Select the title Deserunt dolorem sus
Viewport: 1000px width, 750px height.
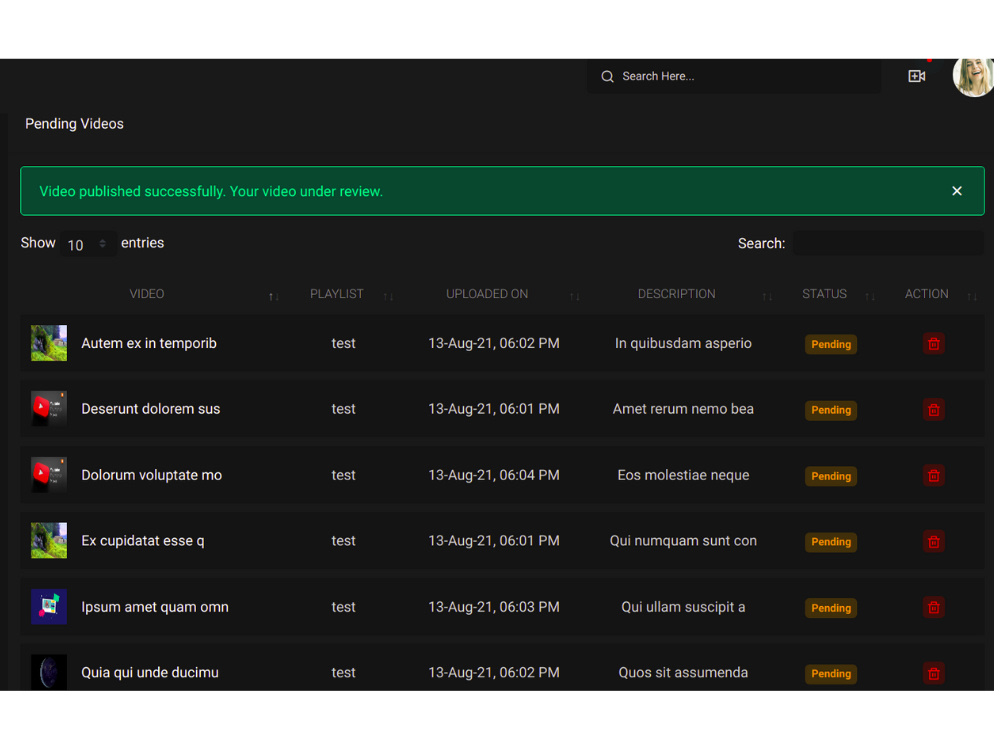[x=151, y=409]
